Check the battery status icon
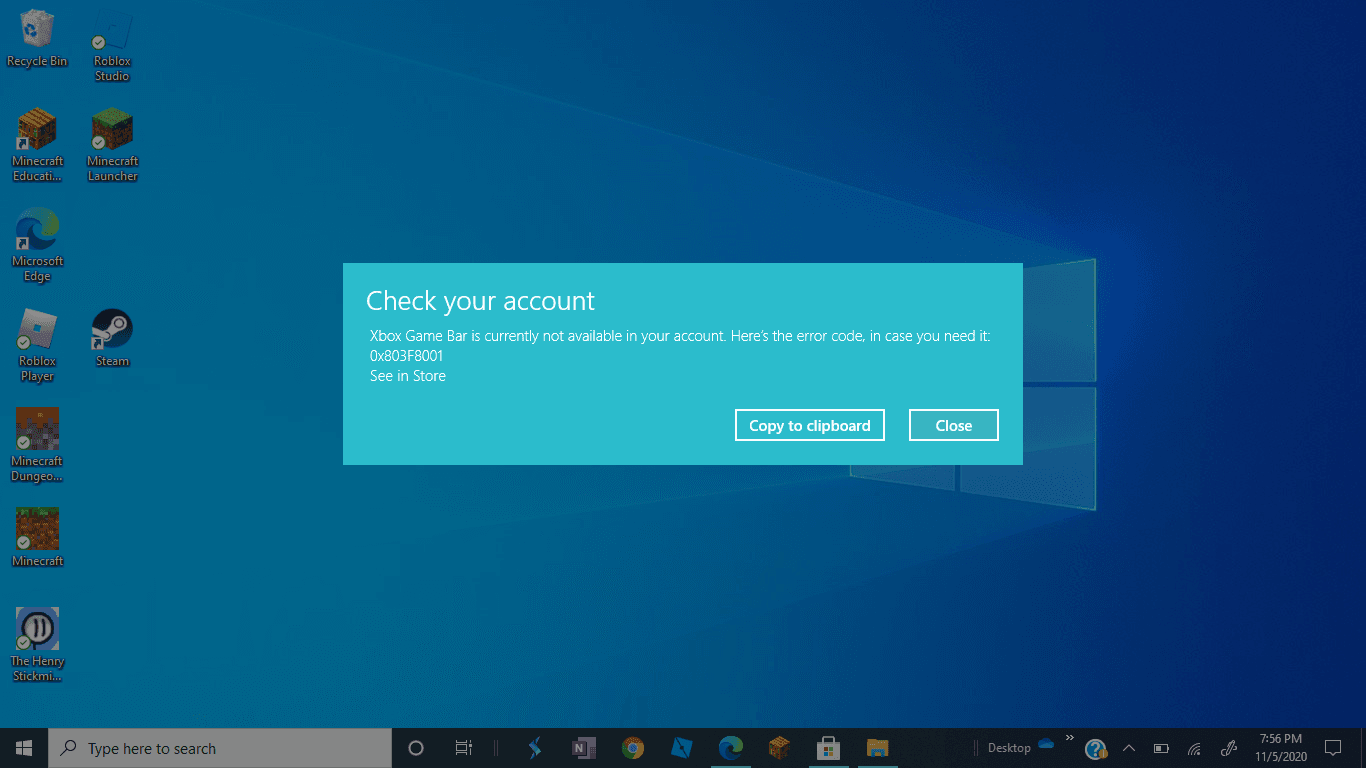Image resolution: width=1366 pixels, height=768 pixels. 1161,748
